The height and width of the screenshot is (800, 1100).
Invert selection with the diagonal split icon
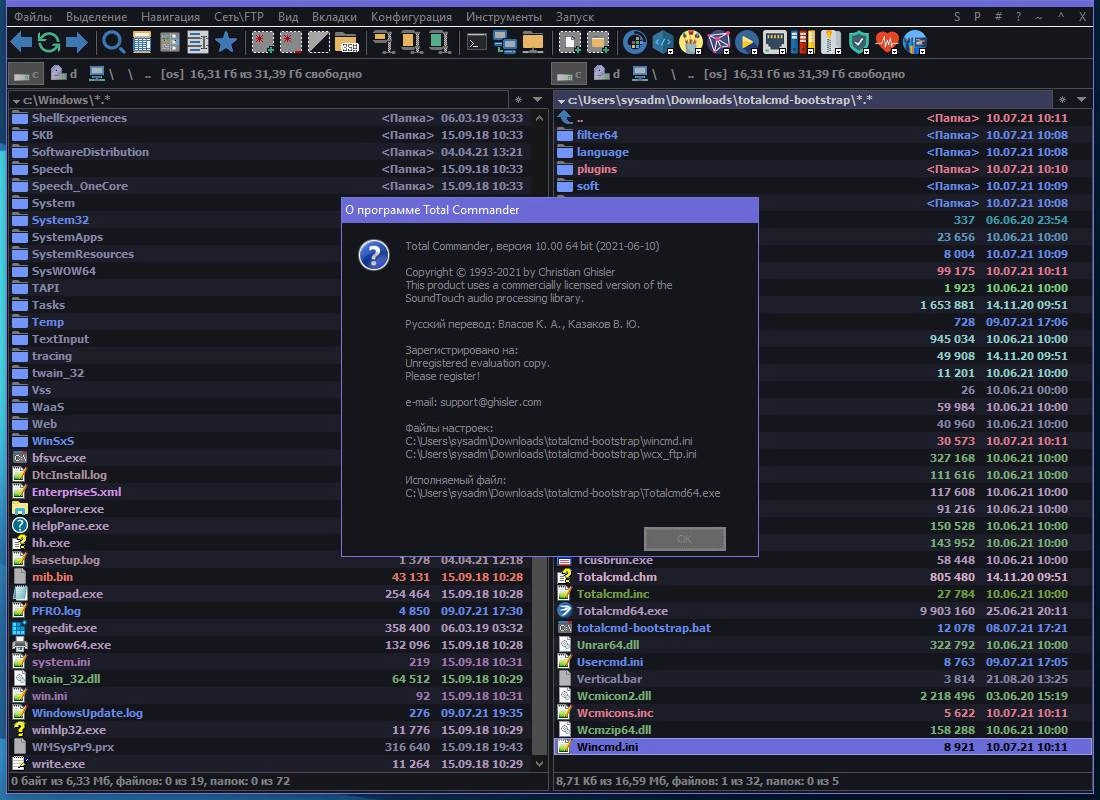pyautogui.click(x=318, y=43)
